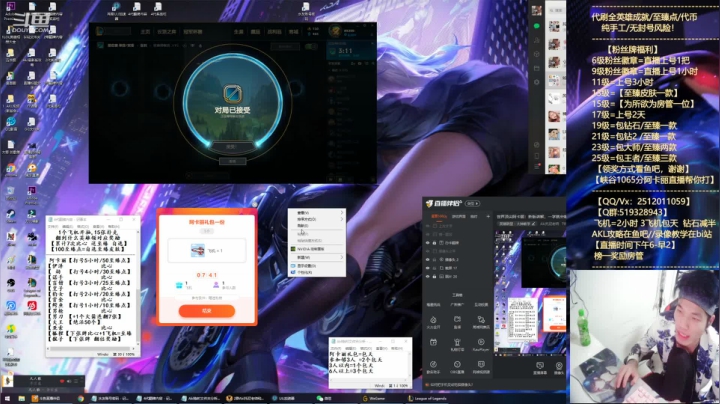Click accept button under match-found circle
This screenshot has width=720, height=404.
232,146
